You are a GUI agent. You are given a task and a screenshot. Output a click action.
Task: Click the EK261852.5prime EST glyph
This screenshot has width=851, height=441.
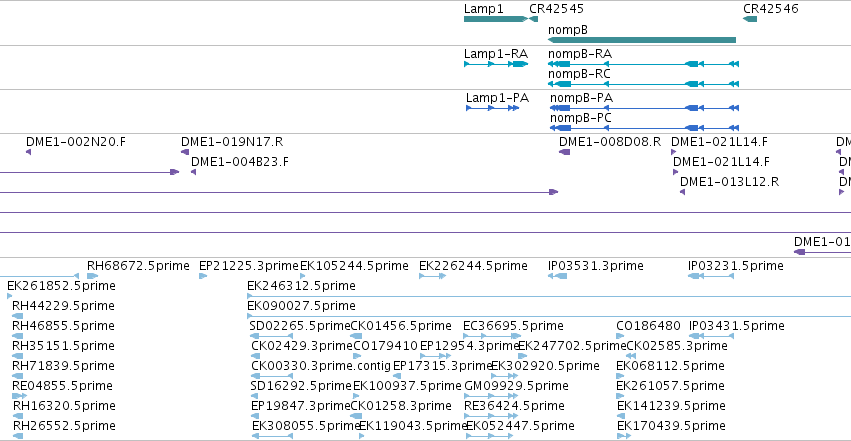pyautogui.click(x=10, y=296)
